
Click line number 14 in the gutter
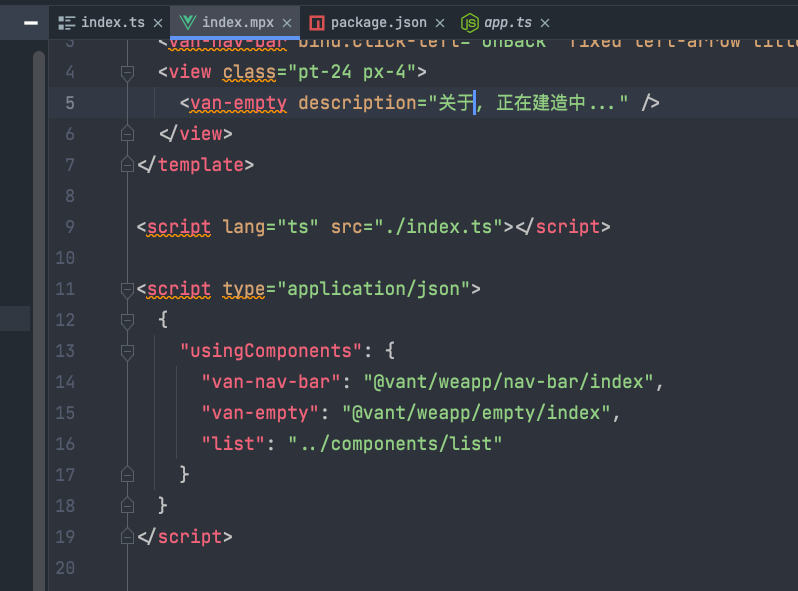[x=65, y=382]
